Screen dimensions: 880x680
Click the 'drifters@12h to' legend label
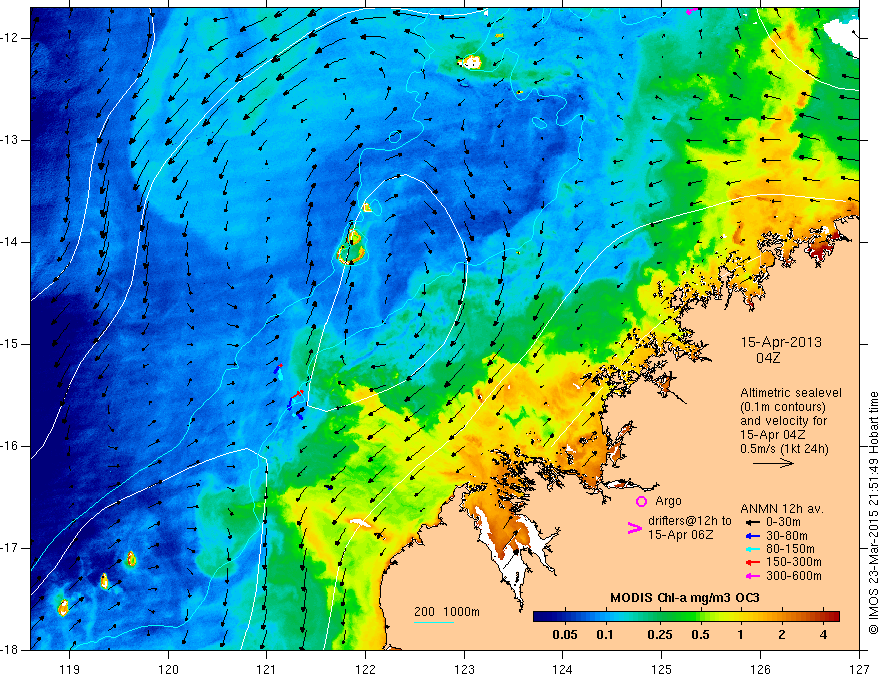click(690, 521)
